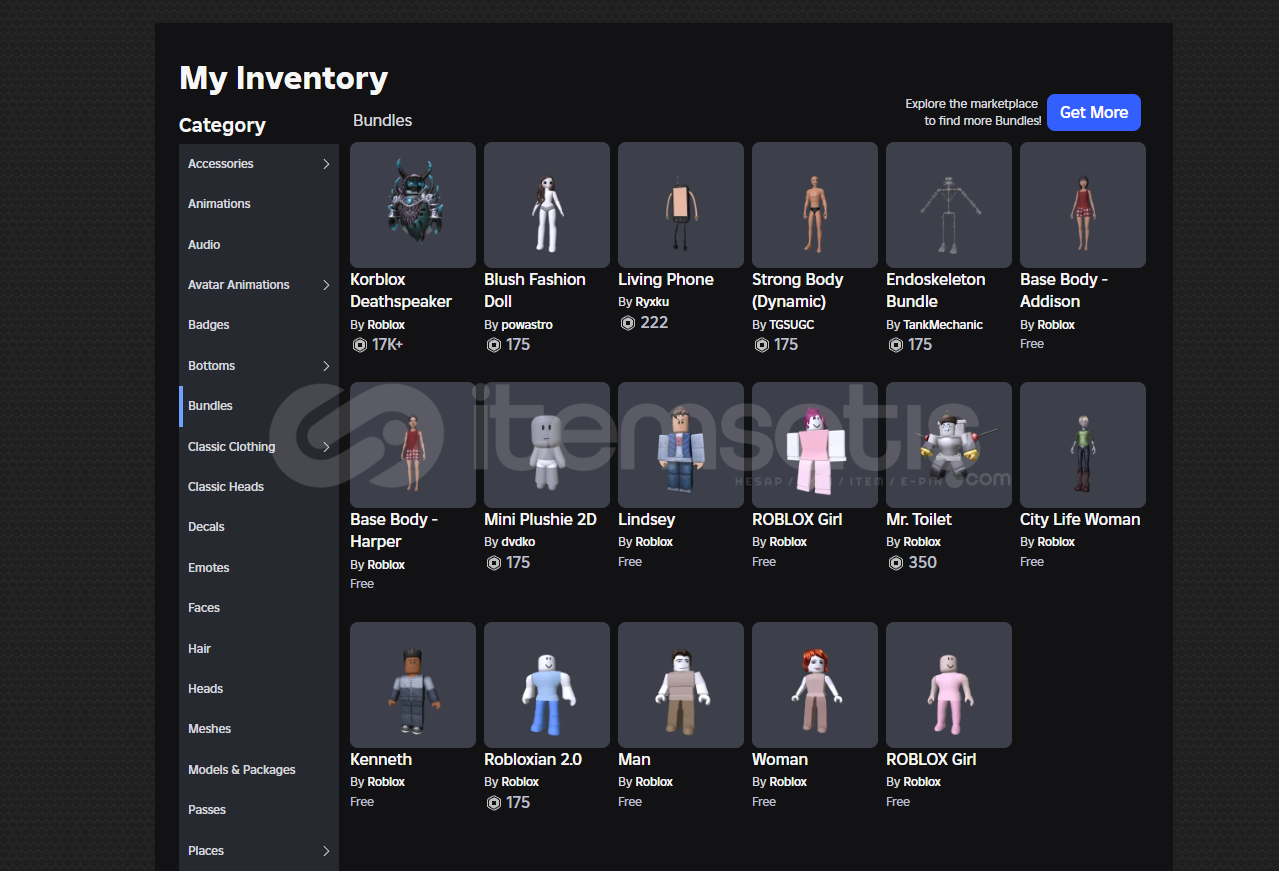Expand the Avatar Animations submenu arrow
Image resolution: width=1279 pixels, height=871 pixels.
point(326,285)
